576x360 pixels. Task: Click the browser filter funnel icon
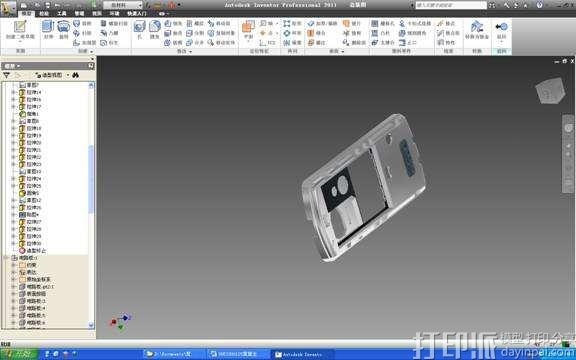click(x=6, y=75)
